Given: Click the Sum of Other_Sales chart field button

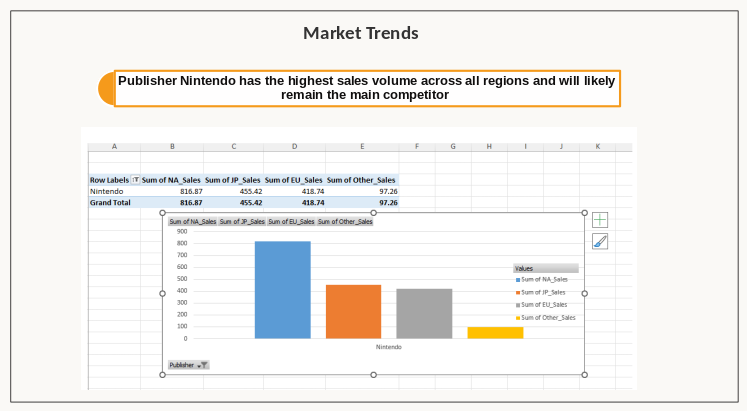Looking at the screenshot, I should tap(345, 221).
